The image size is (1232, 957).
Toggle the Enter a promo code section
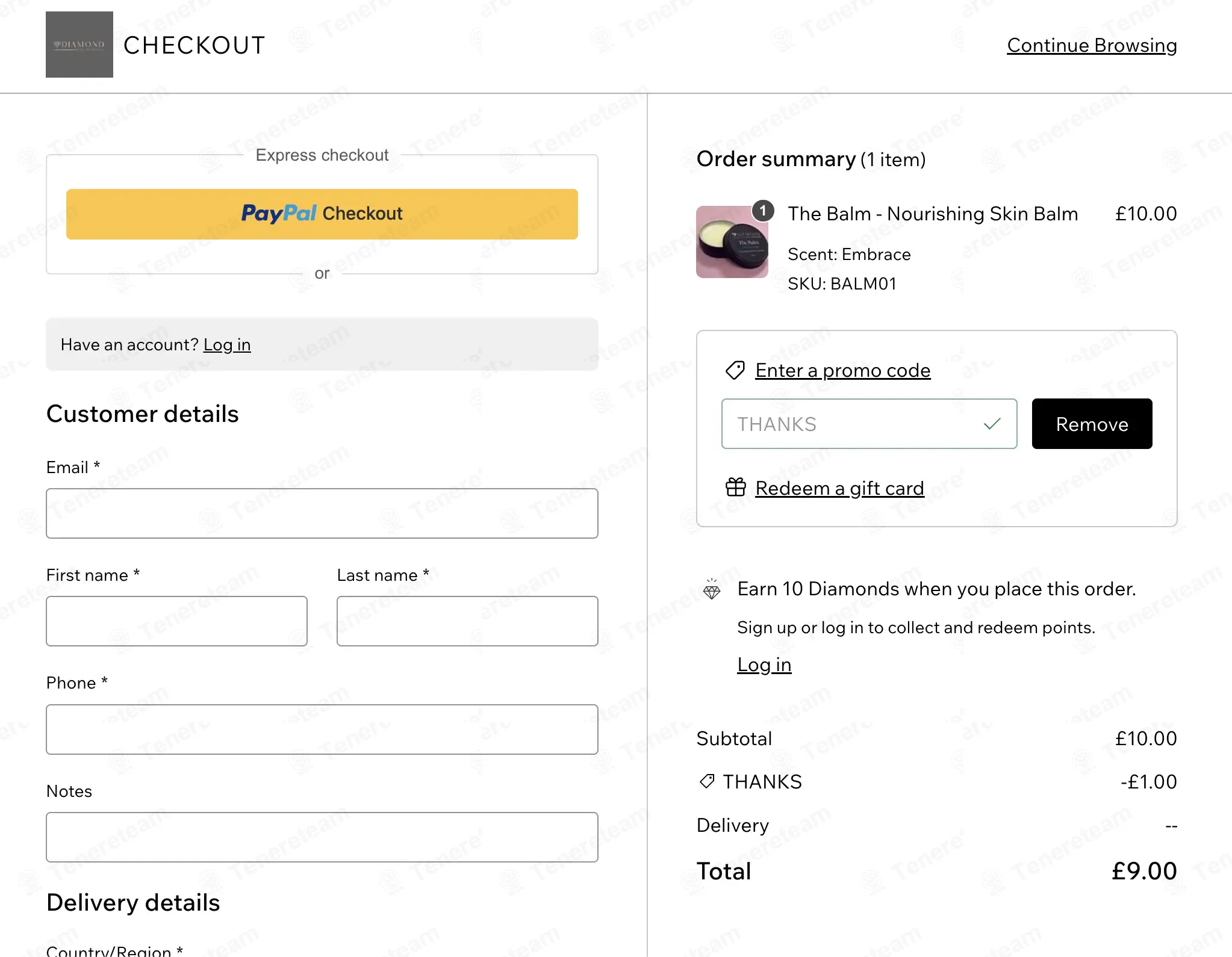pos(842,370)
